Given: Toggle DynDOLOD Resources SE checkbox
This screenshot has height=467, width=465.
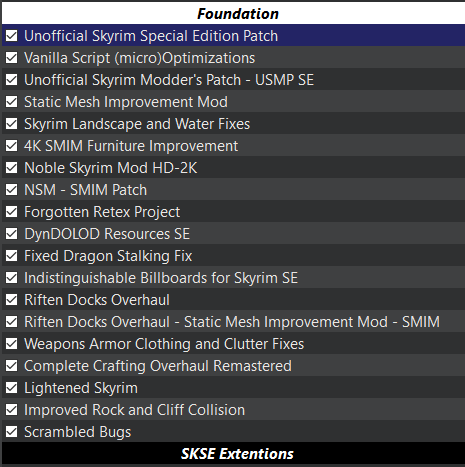Looking at the screenshot, I should pos(12,233).
